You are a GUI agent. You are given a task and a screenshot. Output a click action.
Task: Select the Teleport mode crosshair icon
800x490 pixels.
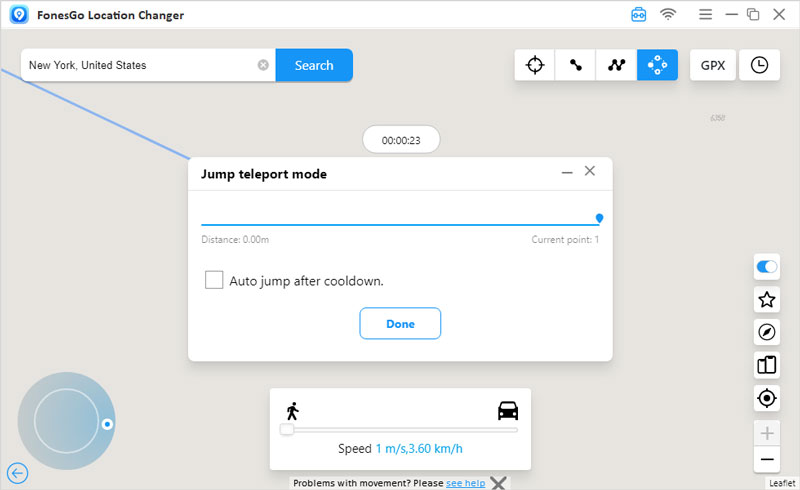pos(535,65)
